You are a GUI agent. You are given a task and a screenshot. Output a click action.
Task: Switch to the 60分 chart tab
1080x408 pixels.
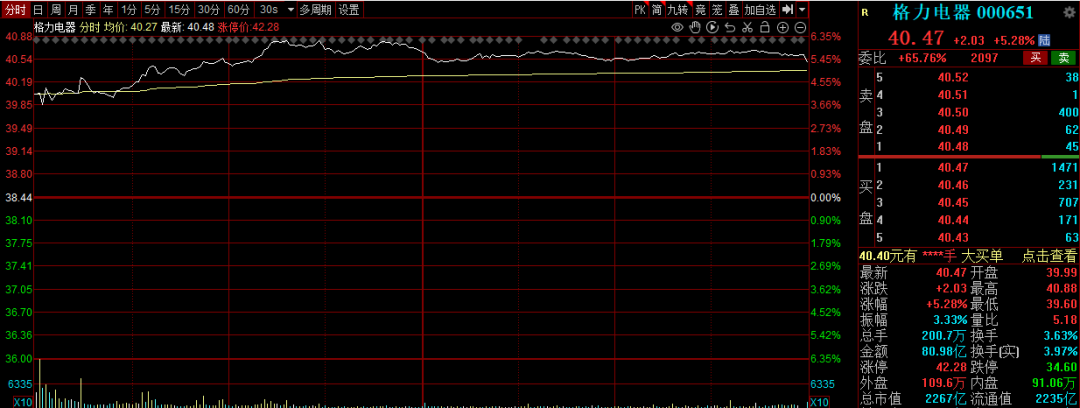(x=237, y=10)
